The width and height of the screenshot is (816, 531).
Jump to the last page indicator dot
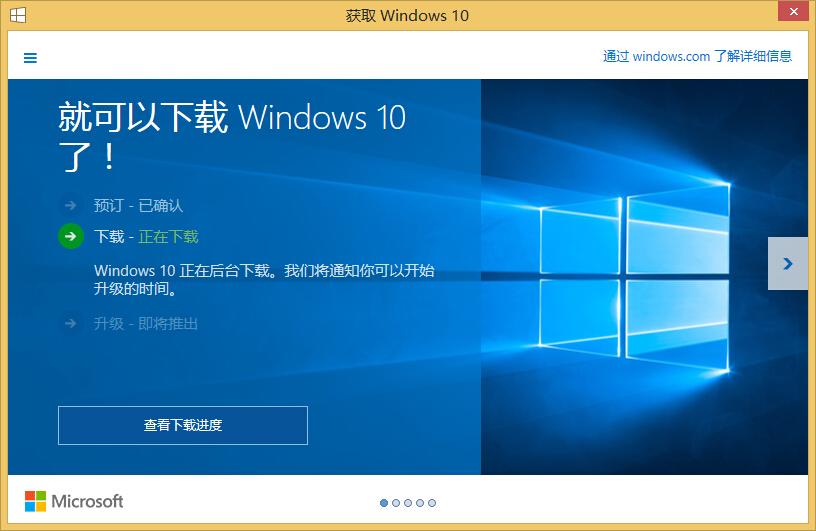tap(432, 503)
